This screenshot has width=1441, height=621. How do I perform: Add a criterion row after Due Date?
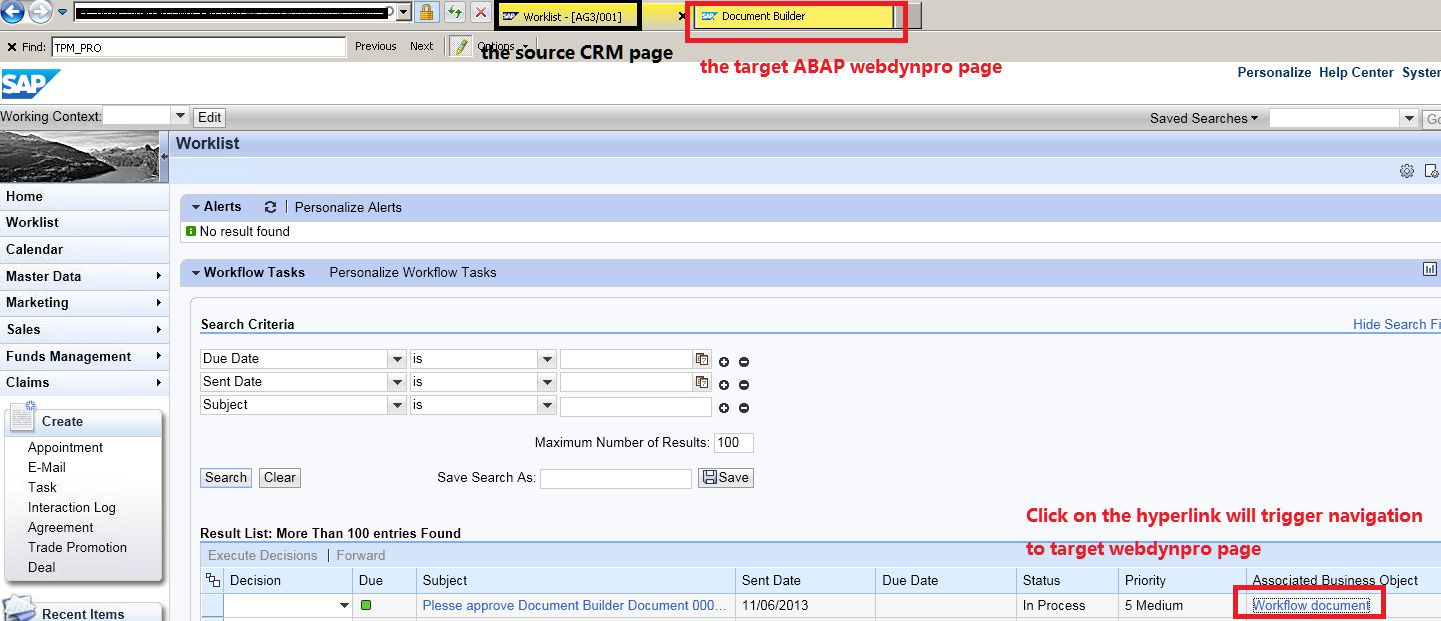tap(724, 362)
